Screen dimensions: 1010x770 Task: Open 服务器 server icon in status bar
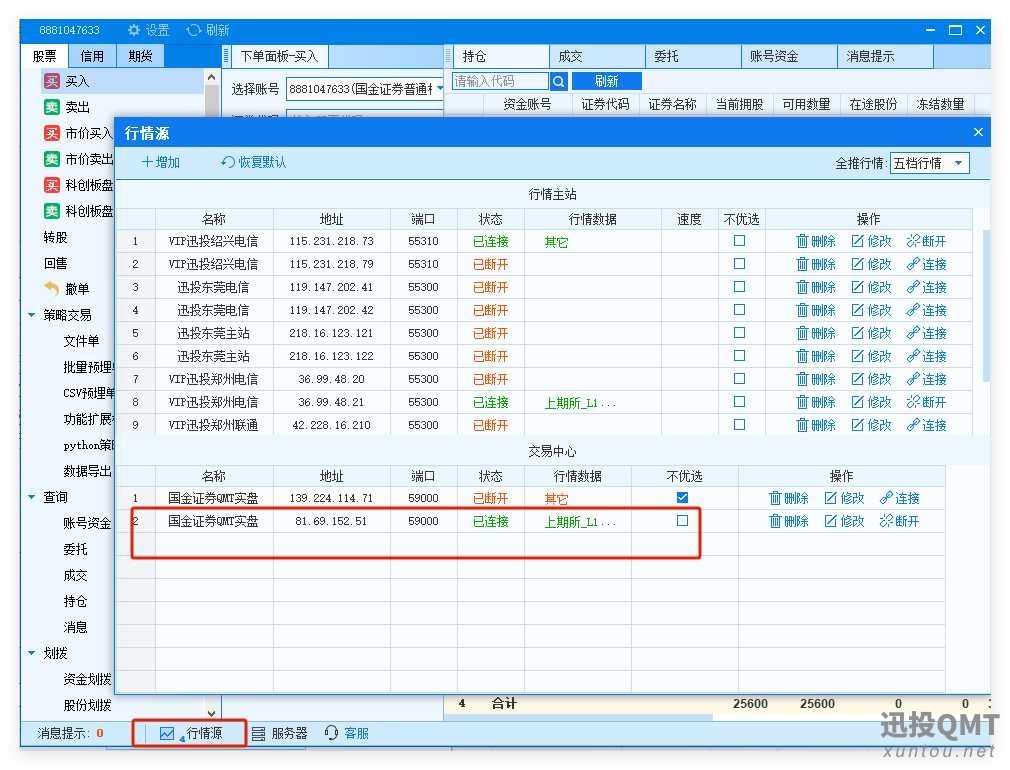(x=258, y=733)
